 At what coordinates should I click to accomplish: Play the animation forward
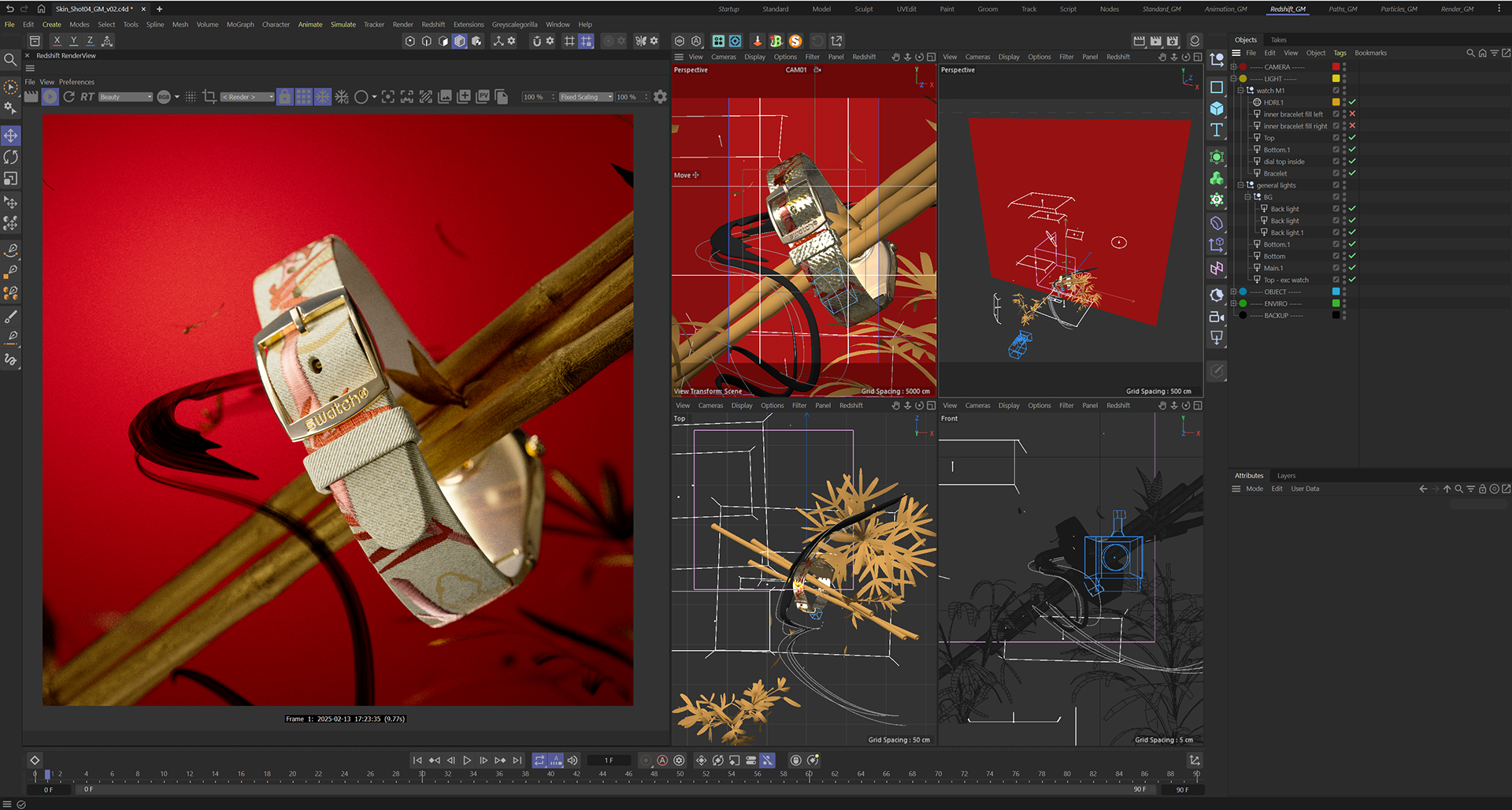467,760
